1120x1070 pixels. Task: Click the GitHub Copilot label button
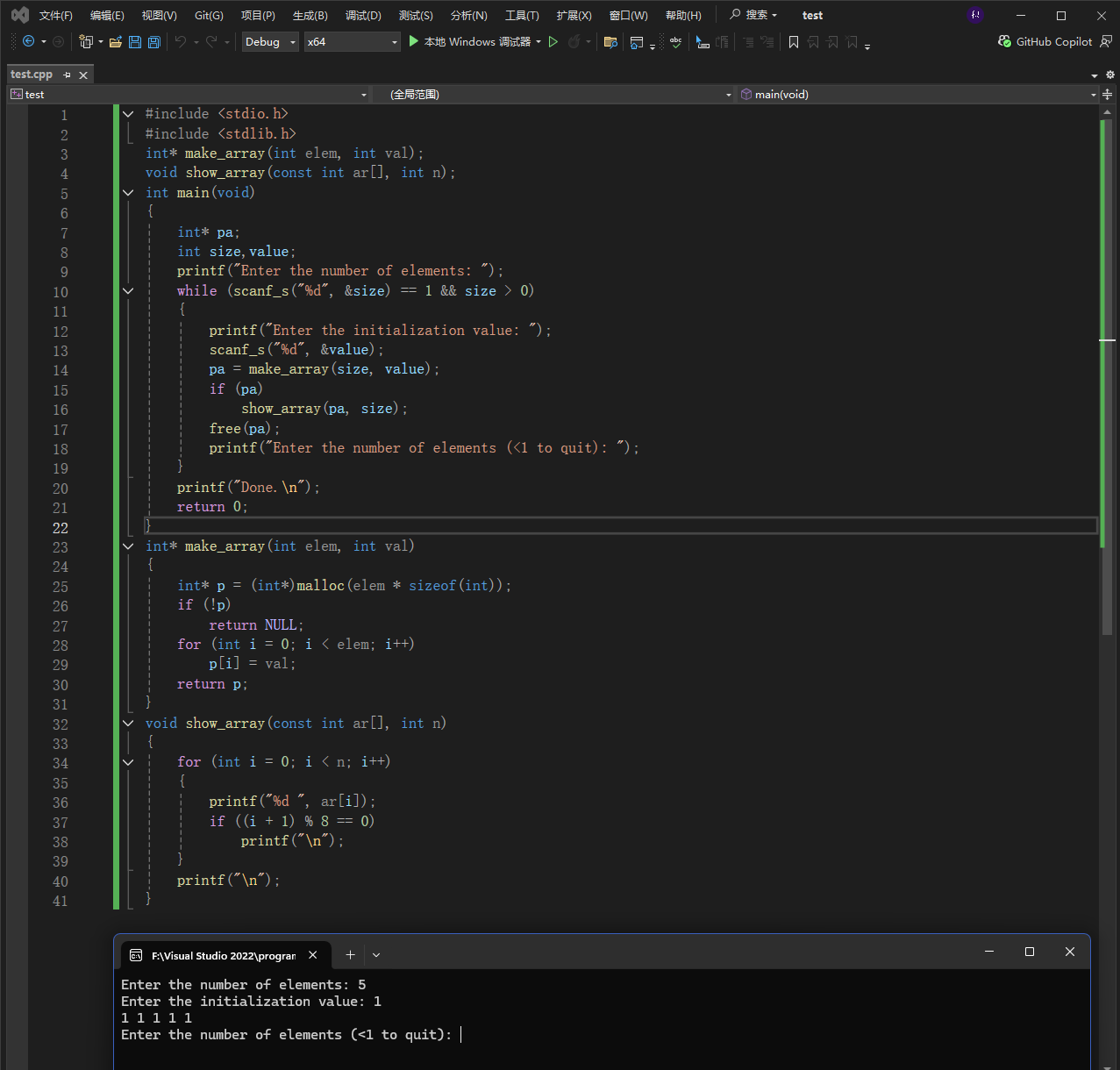coord(1054,41)
